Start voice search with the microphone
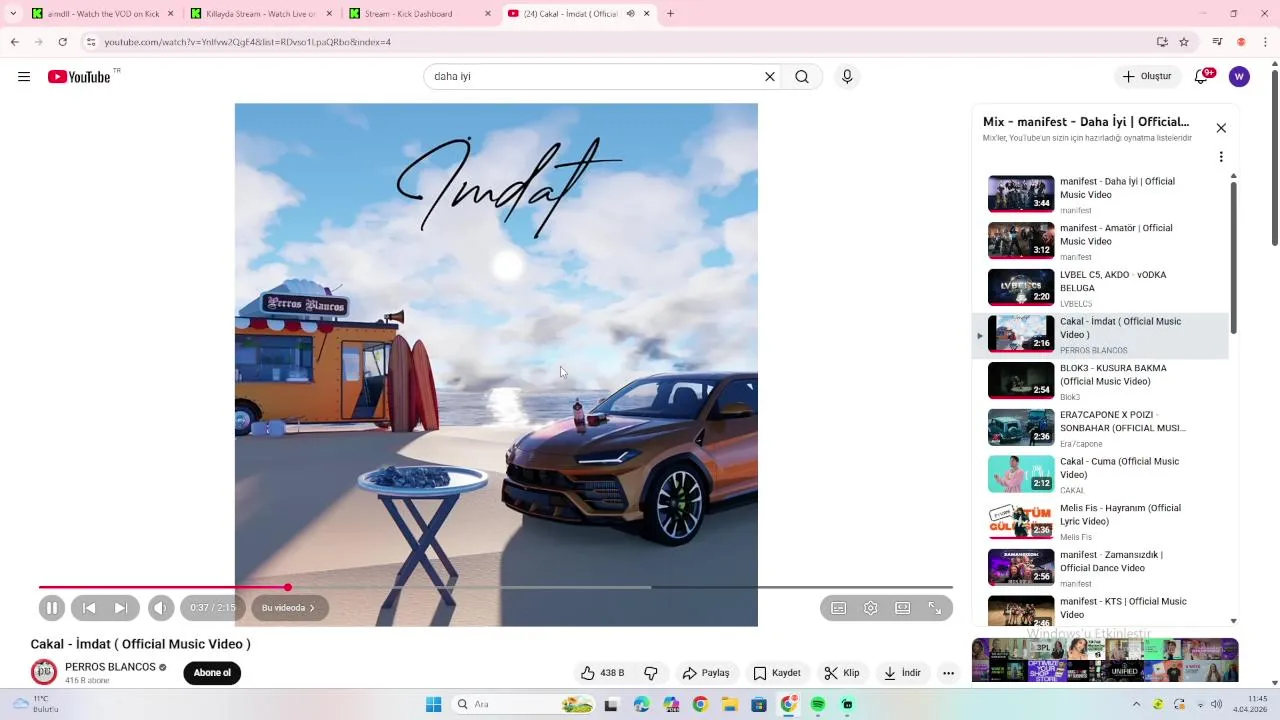 click(x=847, y=77)
